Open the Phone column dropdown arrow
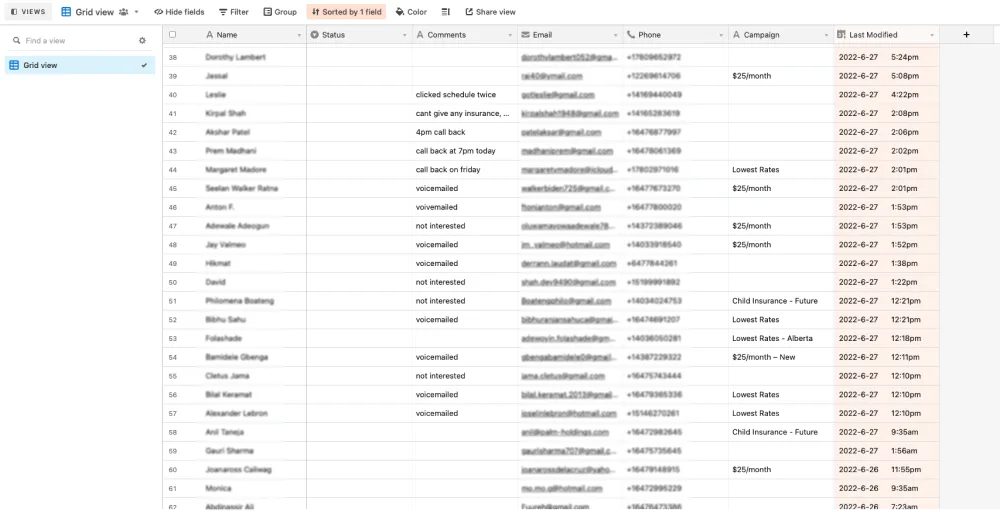The image size is (1000, 512). click(x=721, y=35)
